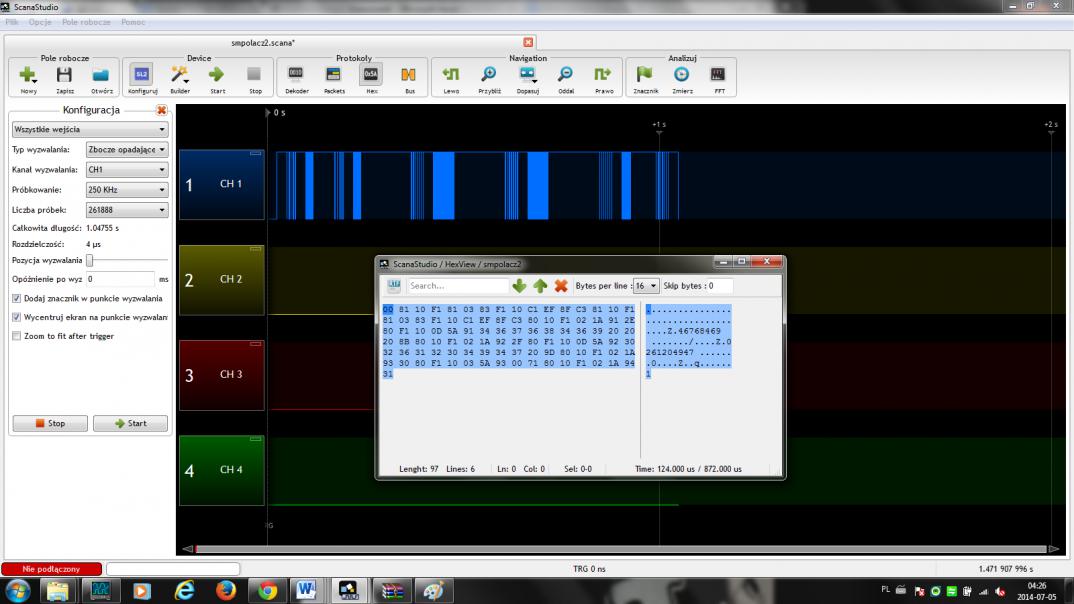Open the Typ wyzwalania dropdown
This screenshot has width=1074, height=604.
pyautogui.click(x=126, y=150)
